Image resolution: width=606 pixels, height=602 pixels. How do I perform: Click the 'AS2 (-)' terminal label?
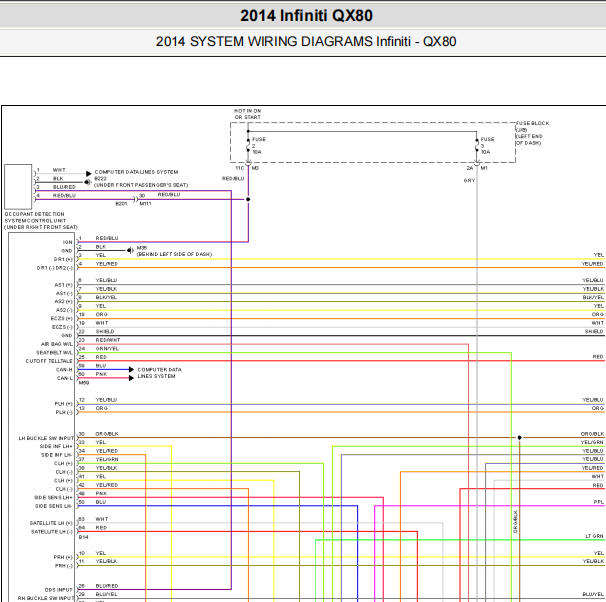(64, 310)
